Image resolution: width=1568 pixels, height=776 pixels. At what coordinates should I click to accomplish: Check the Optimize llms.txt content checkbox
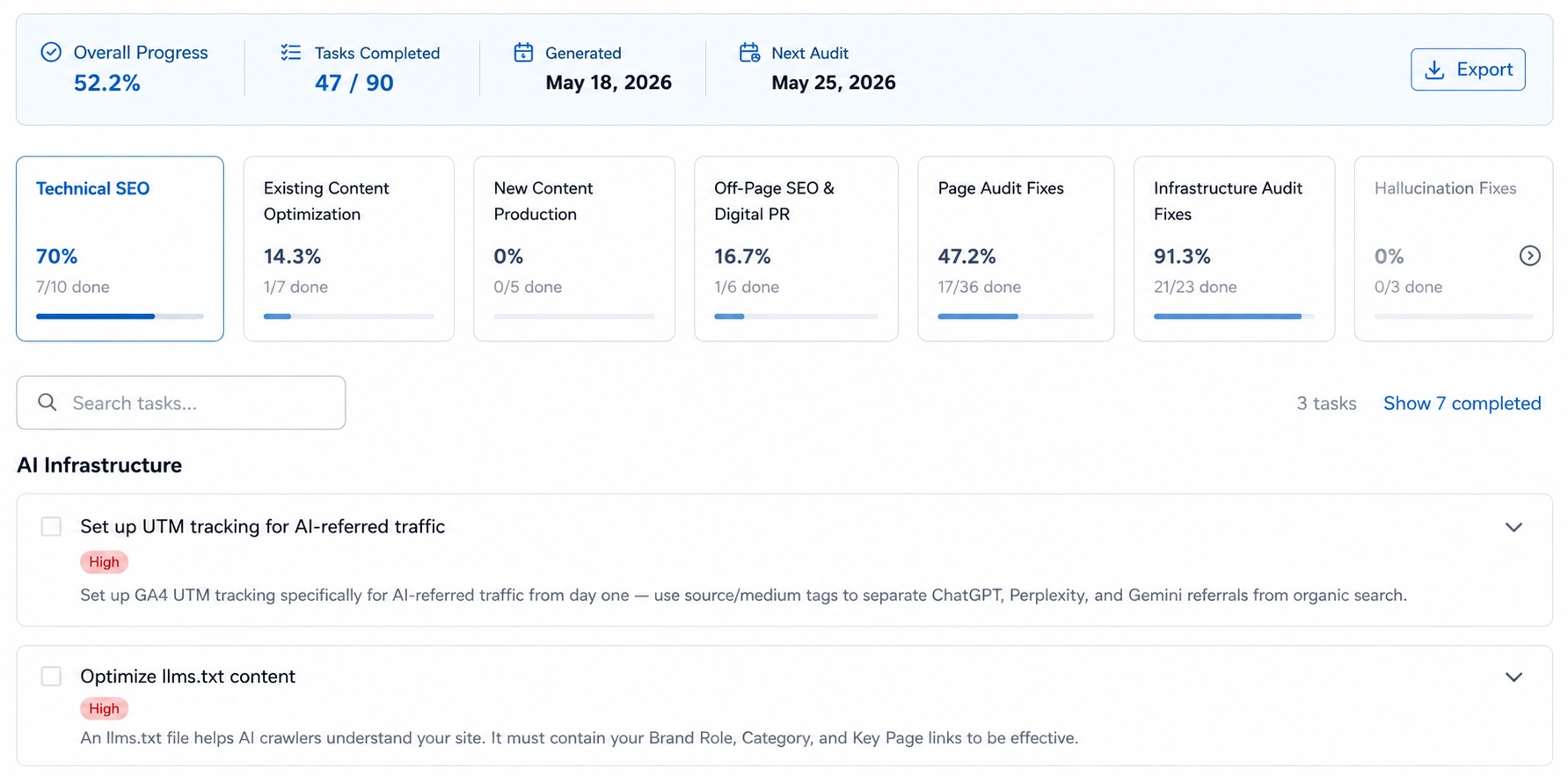pyautogui.click(x=51, y=676)
